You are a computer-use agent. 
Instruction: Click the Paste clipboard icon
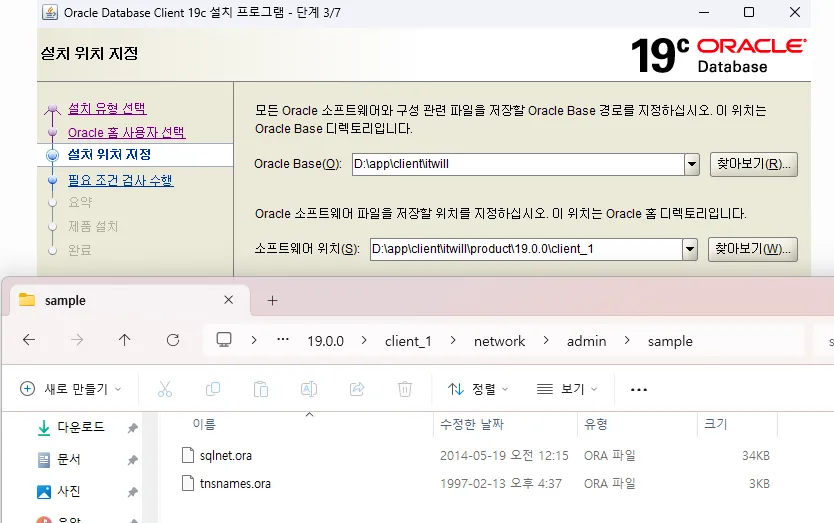pos(261,389)
